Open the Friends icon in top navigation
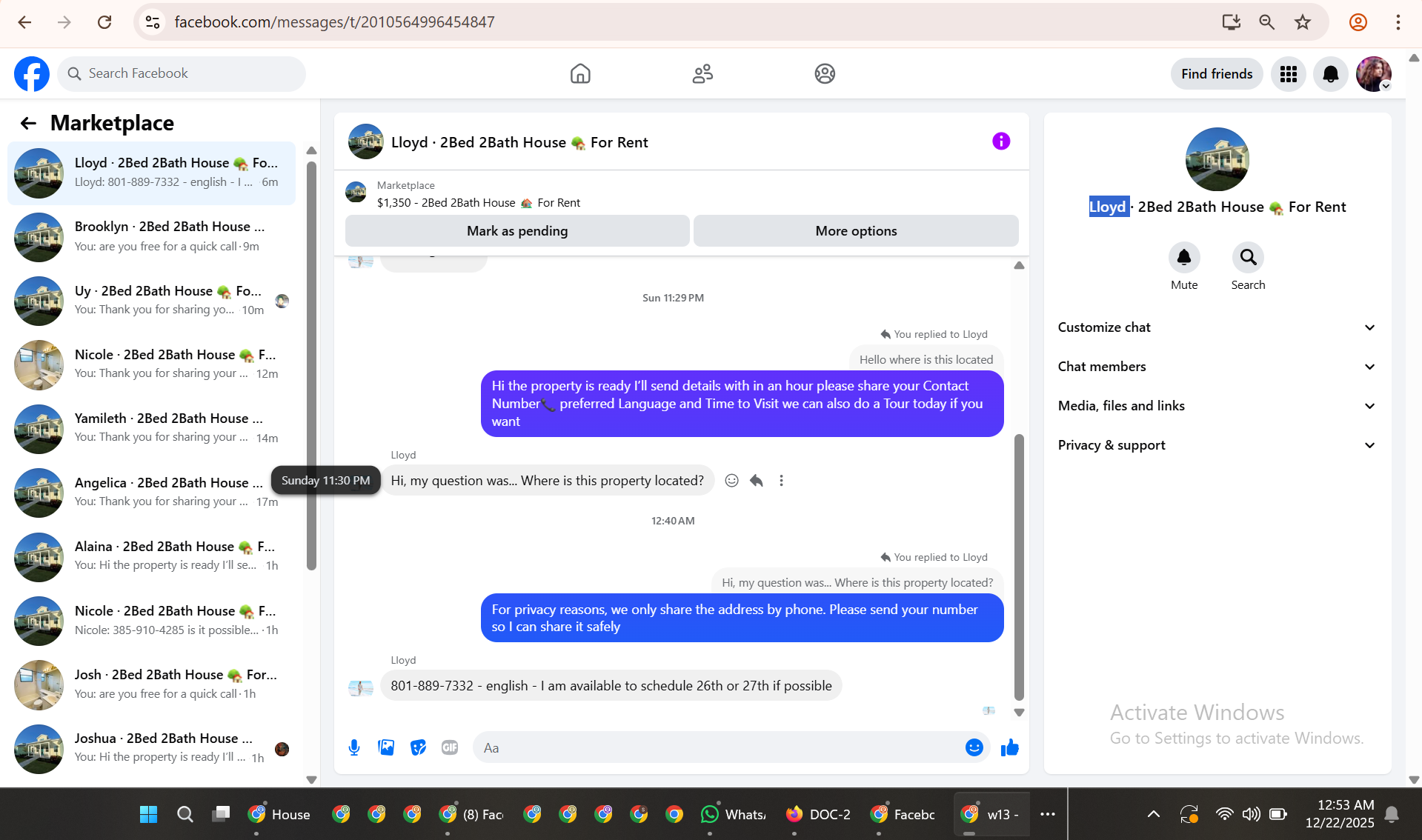 (702, 74)
